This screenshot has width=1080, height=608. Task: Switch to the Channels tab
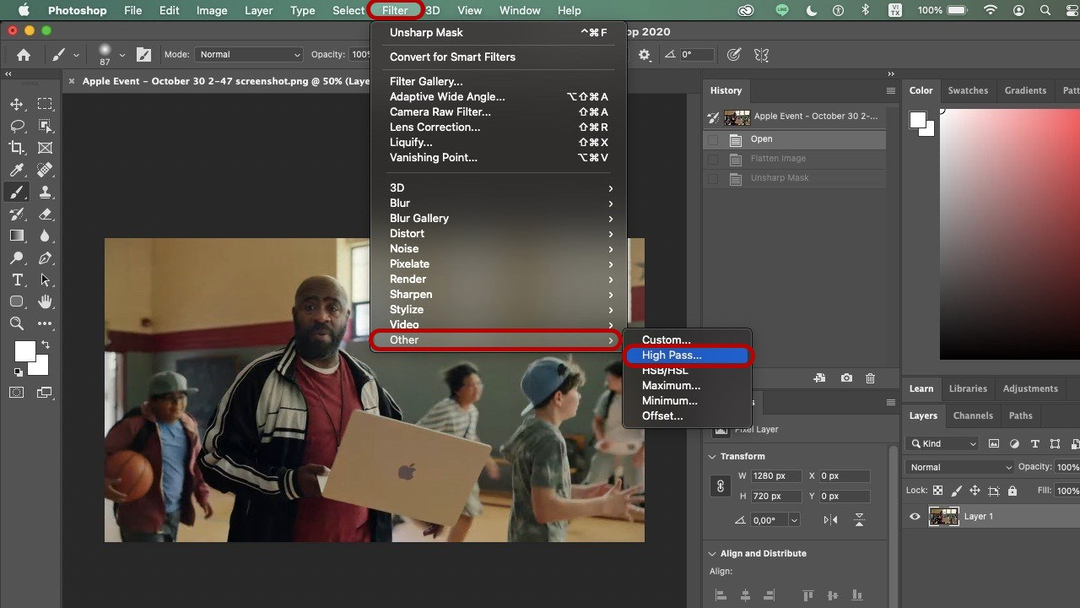click(x=972, y=416)
